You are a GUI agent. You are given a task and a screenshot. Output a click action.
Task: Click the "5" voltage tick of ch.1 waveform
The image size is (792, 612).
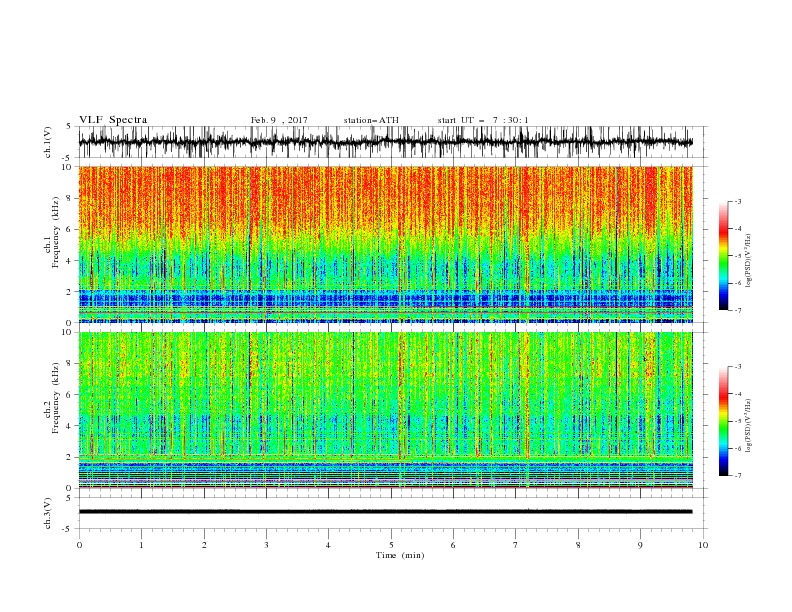(x=69, y=126)
